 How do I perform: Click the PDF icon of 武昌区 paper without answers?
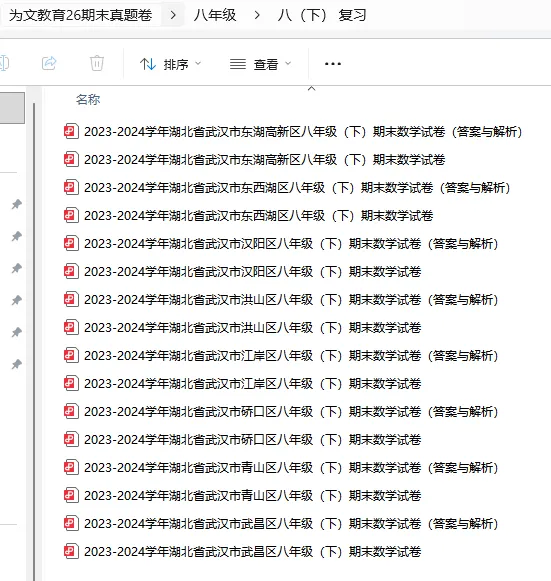[x=71, y=551]
